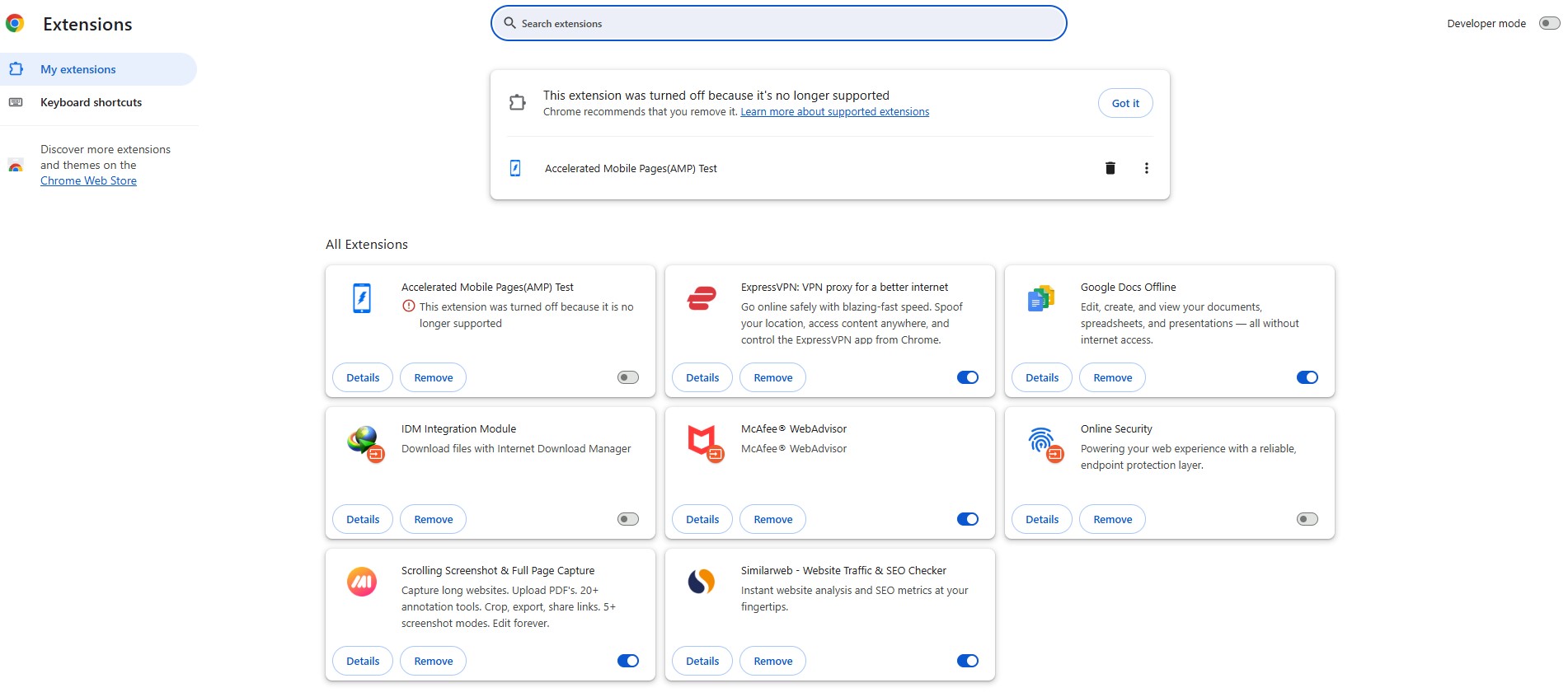The height and width of the screenshot is (697, 1568).
Task: Enable Developer mode toggle
Action: pyautogui.click(x=1549, y=23)
